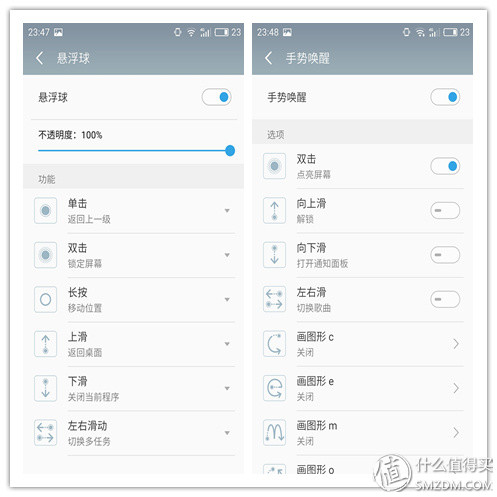Set the 不透明度 slider on its track
The height and width of the screenshot is (497, 497).
point(136,151)
